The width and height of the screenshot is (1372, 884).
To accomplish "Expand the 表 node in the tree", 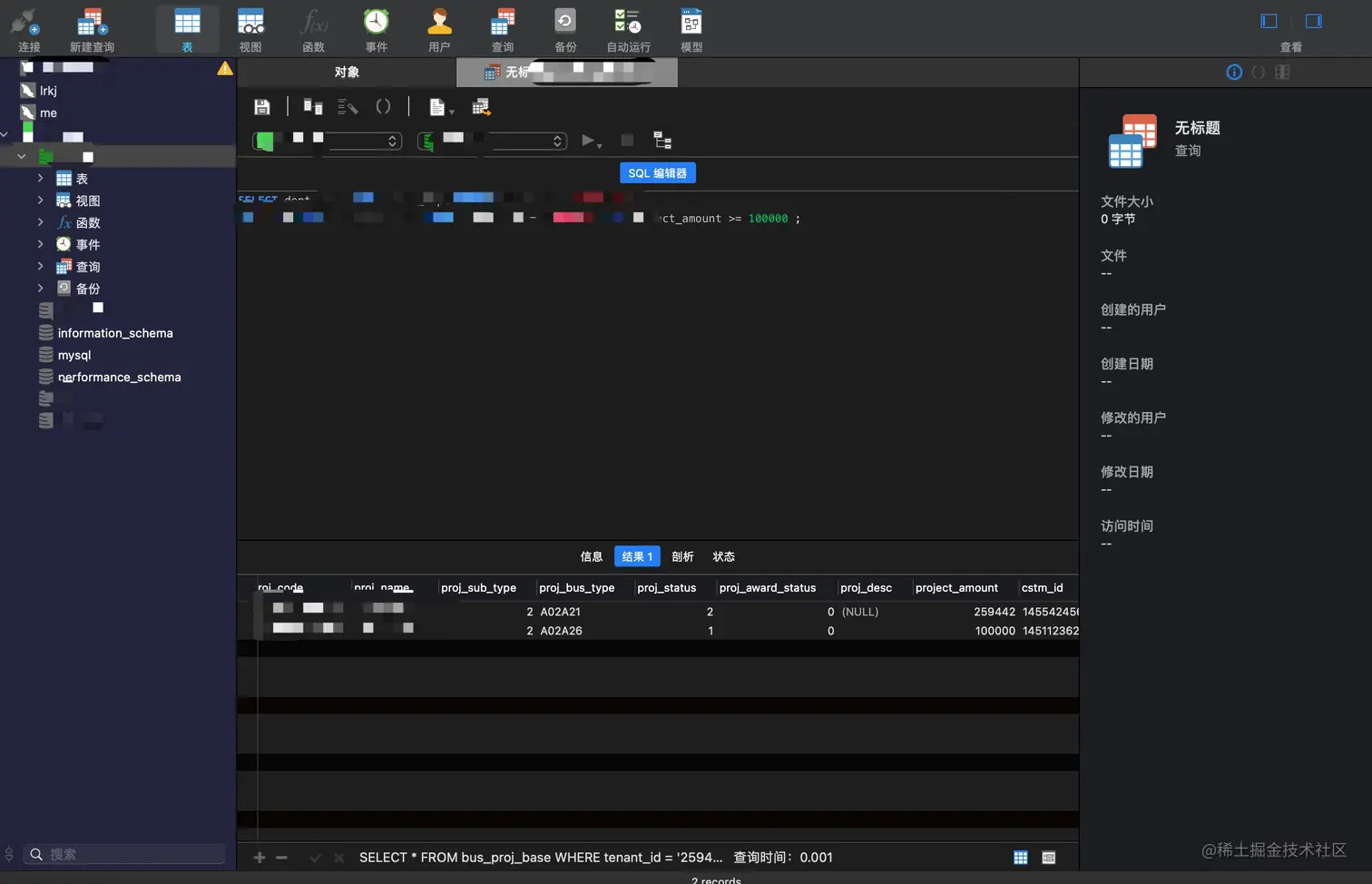I will point(40,178).
